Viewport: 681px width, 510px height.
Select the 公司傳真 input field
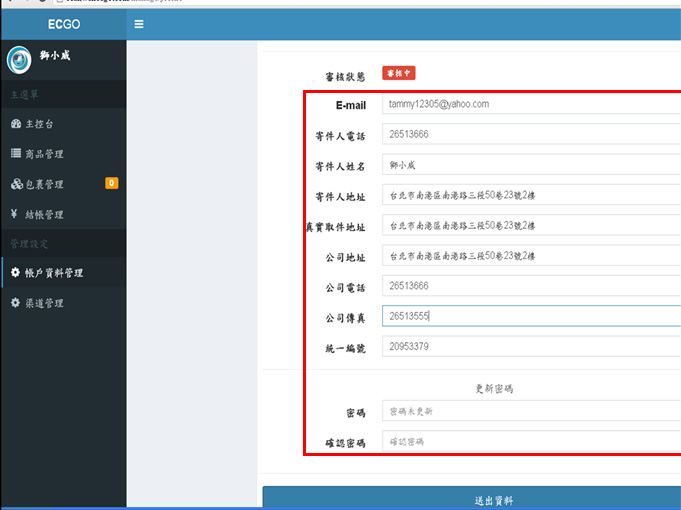point(530,316)
